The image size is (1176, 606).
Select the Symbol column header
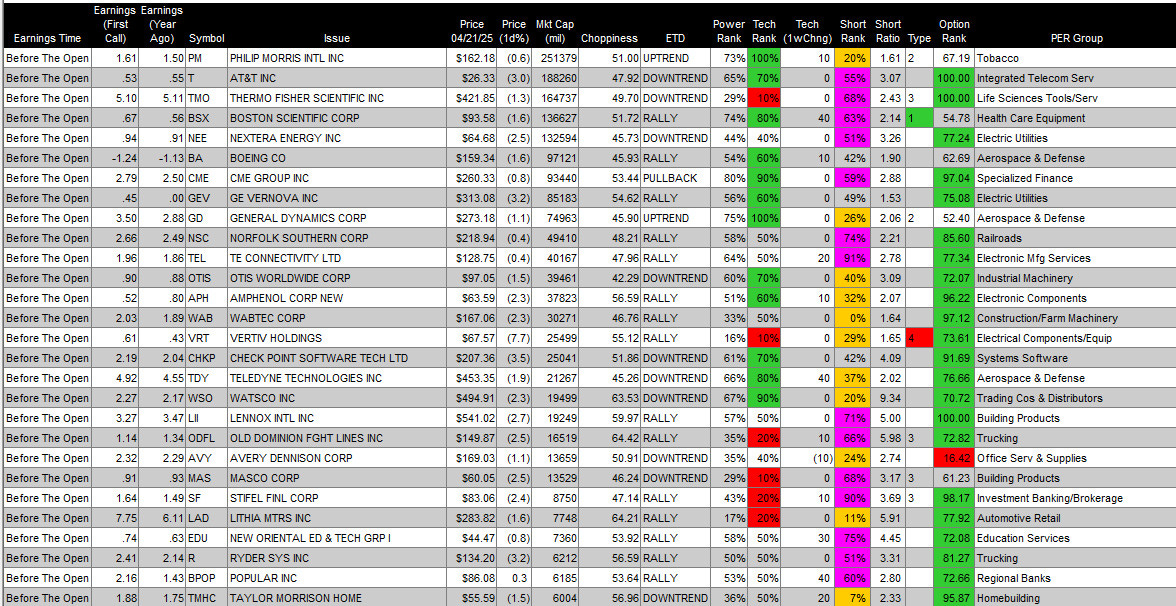coord(206,38)
